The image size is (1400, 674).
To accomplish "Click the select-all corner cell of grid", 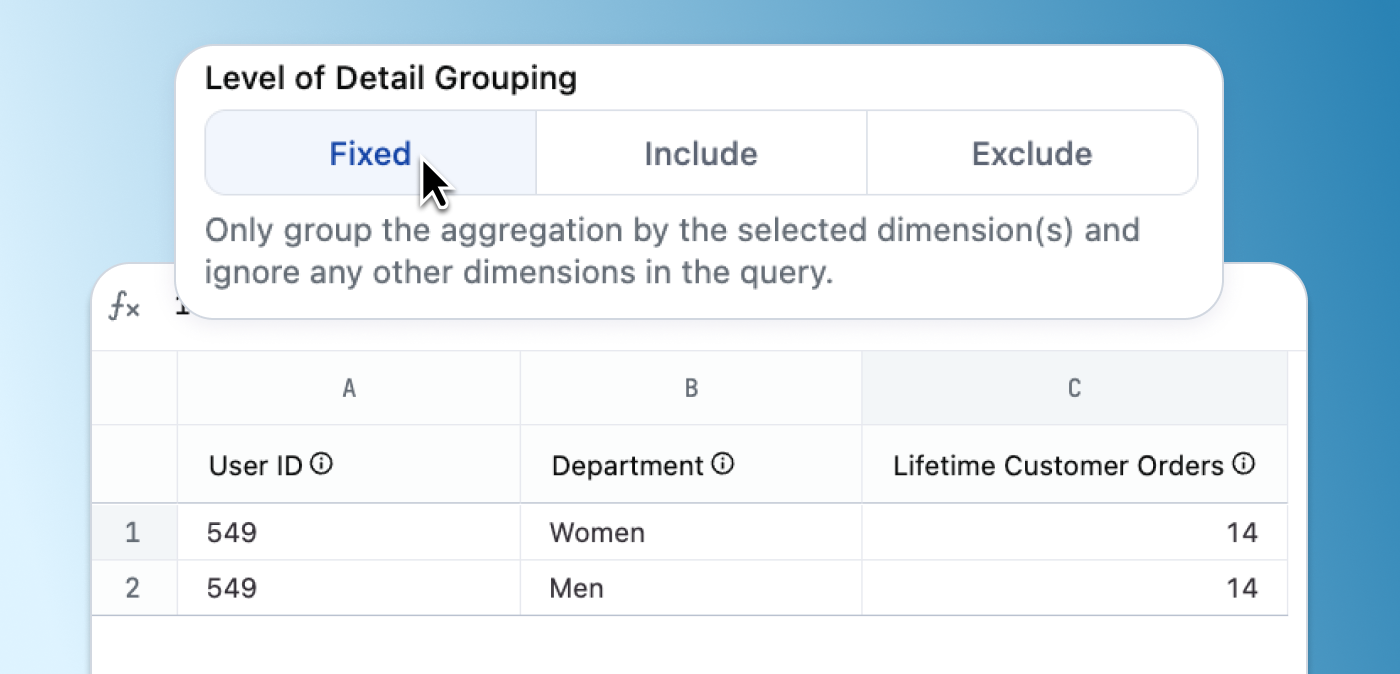I will pyautogui.click(x=134, y=389).
